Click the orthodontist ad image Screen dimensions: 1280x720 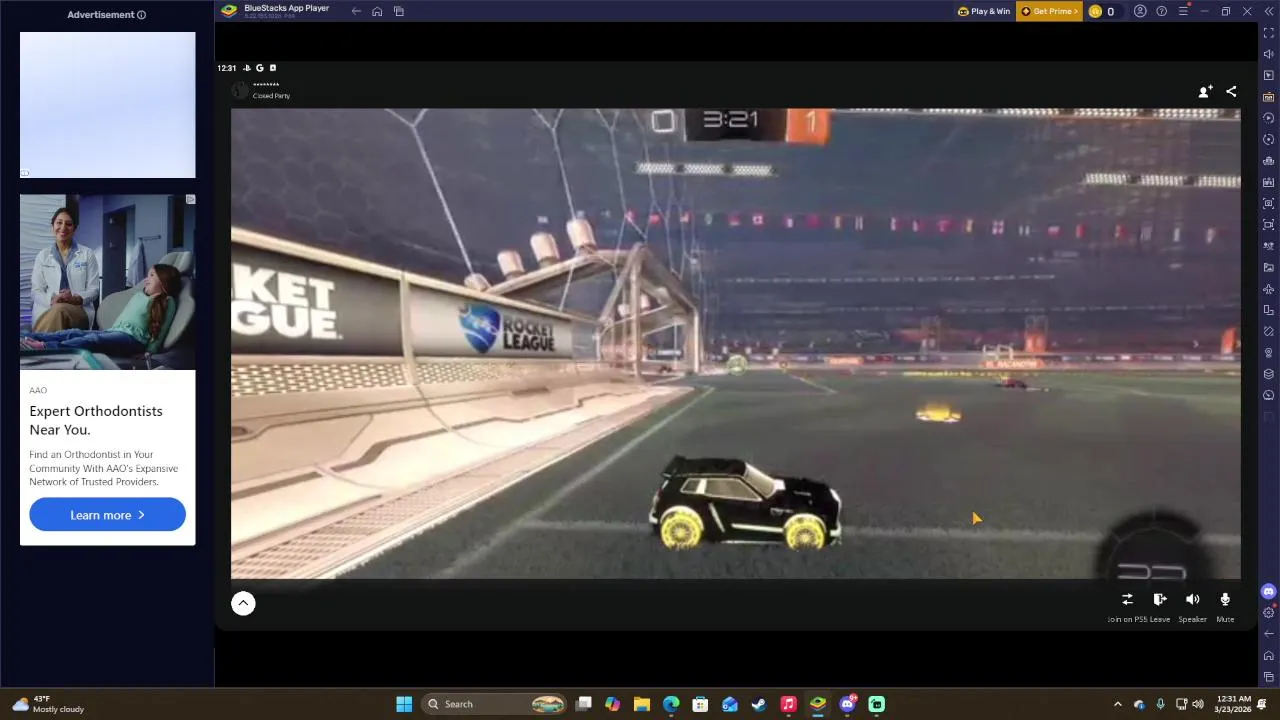point(108,282)
